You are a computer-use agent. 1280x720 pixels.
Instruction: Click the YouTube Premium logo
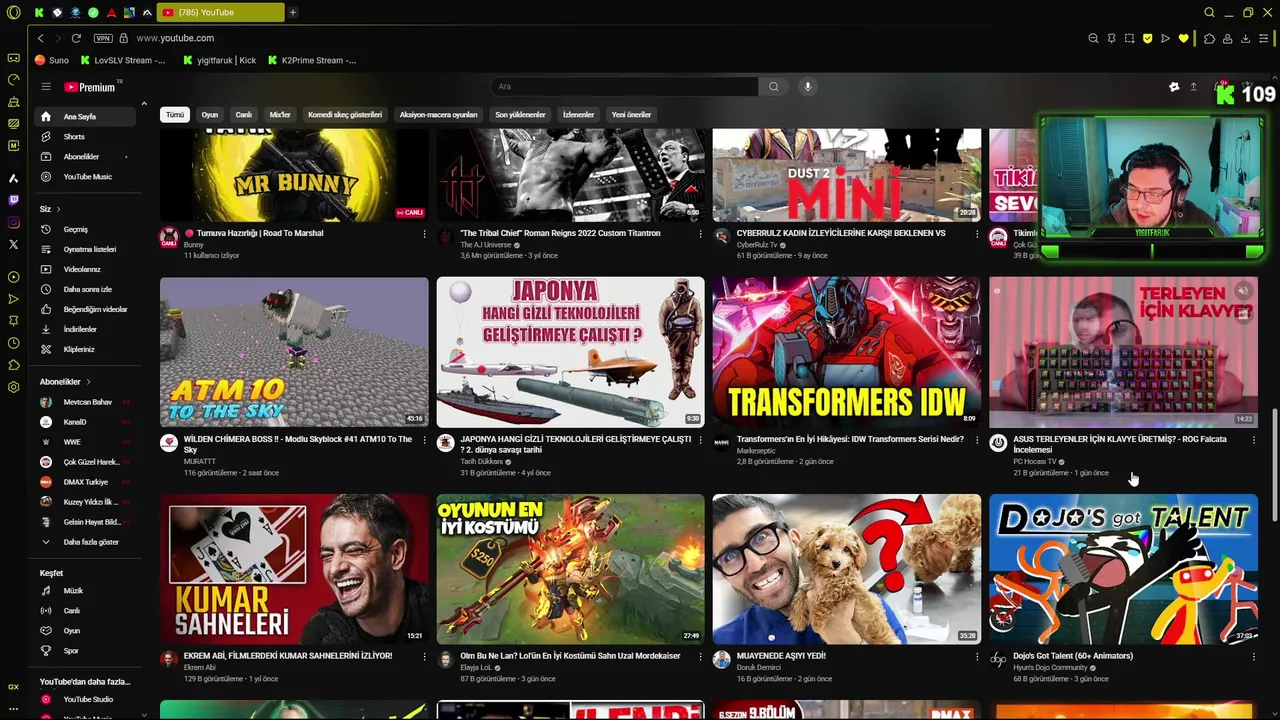pyautogui.click(x=90, y=87)
